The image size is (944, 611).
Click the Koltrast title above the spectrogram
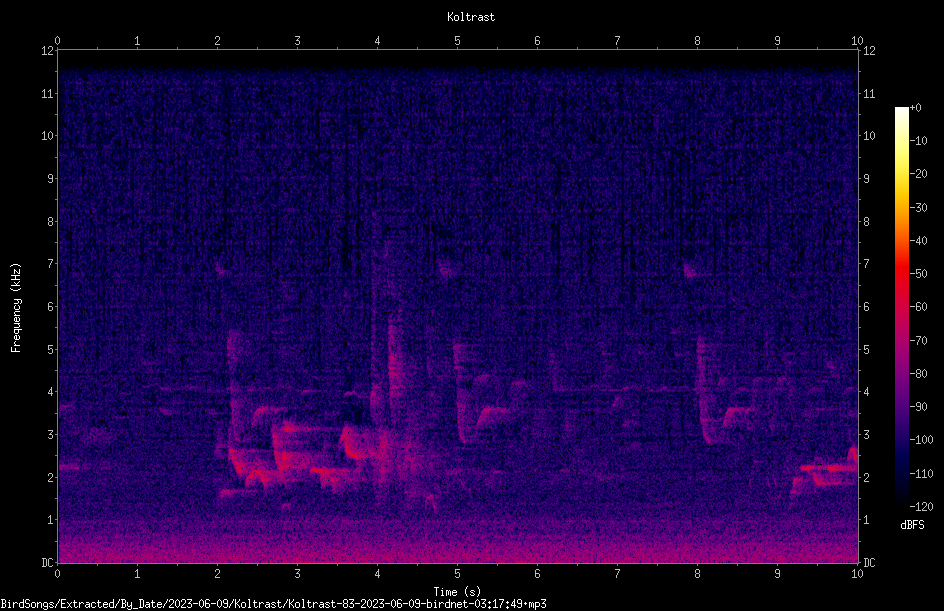coord(471,17)
